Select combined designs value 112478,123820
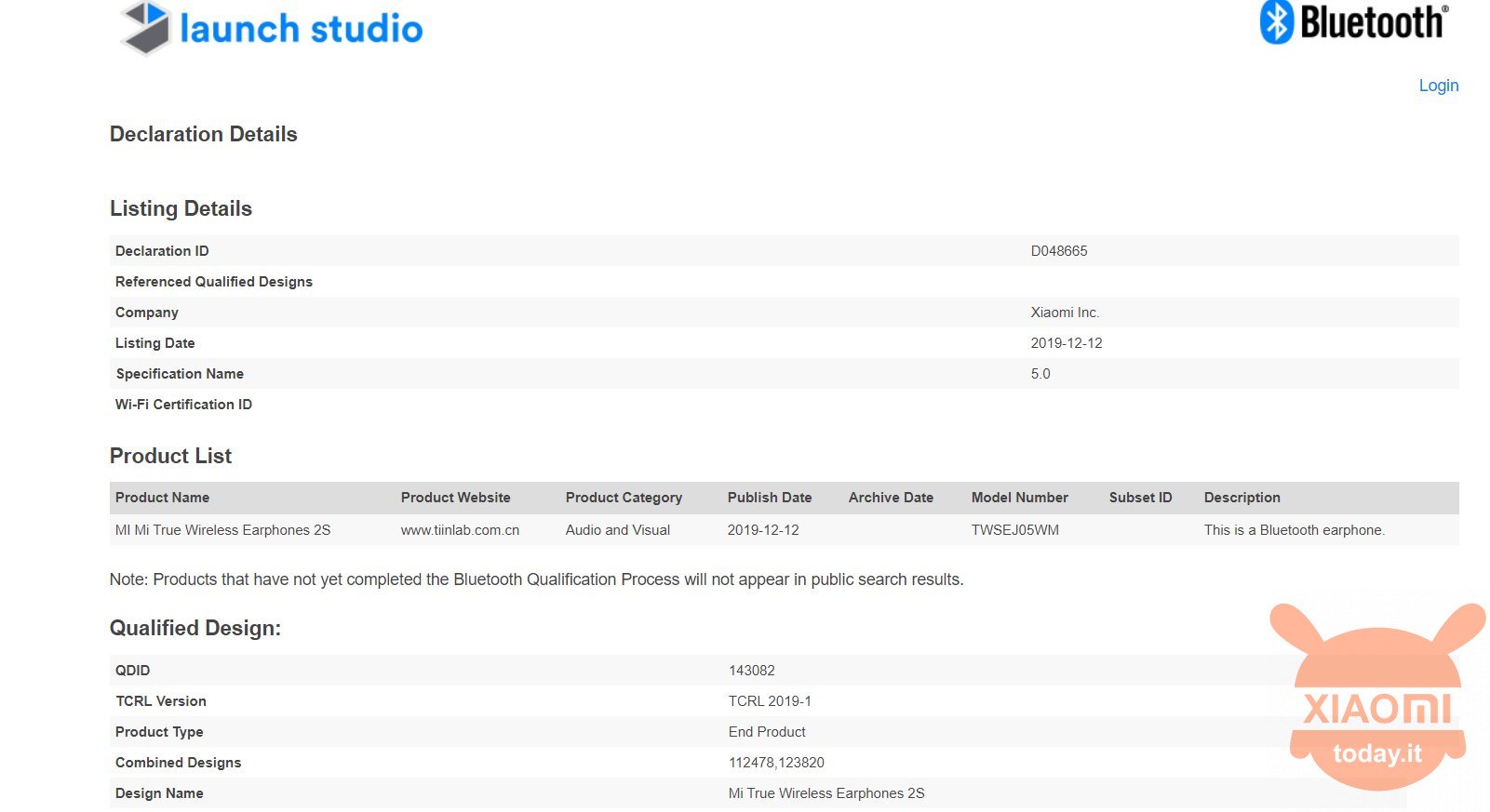 776,763
